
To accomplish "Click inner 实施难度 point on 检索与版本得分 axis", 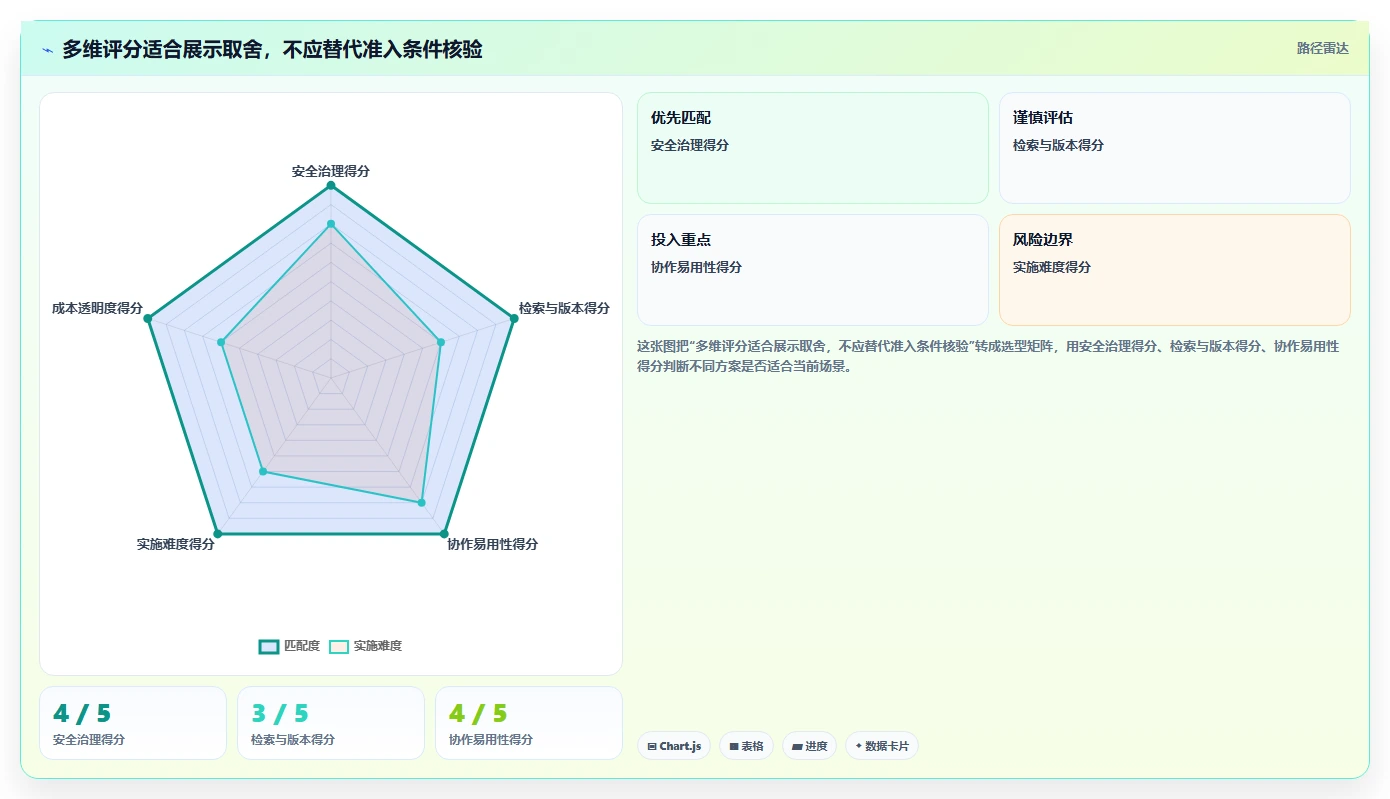I will tap(441, 342).
